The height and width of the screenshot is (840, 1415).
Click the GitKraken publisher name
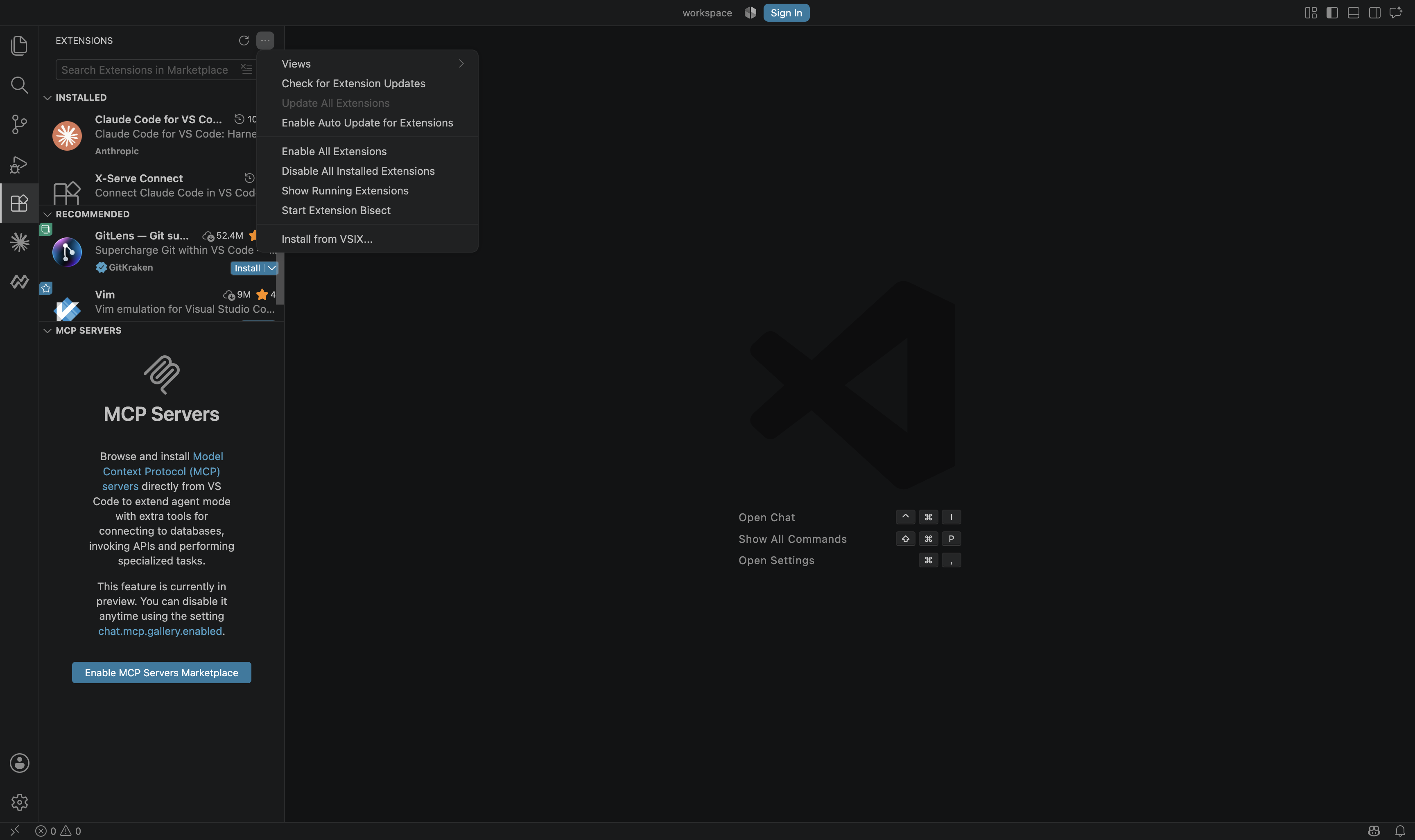tap(131, 267)
